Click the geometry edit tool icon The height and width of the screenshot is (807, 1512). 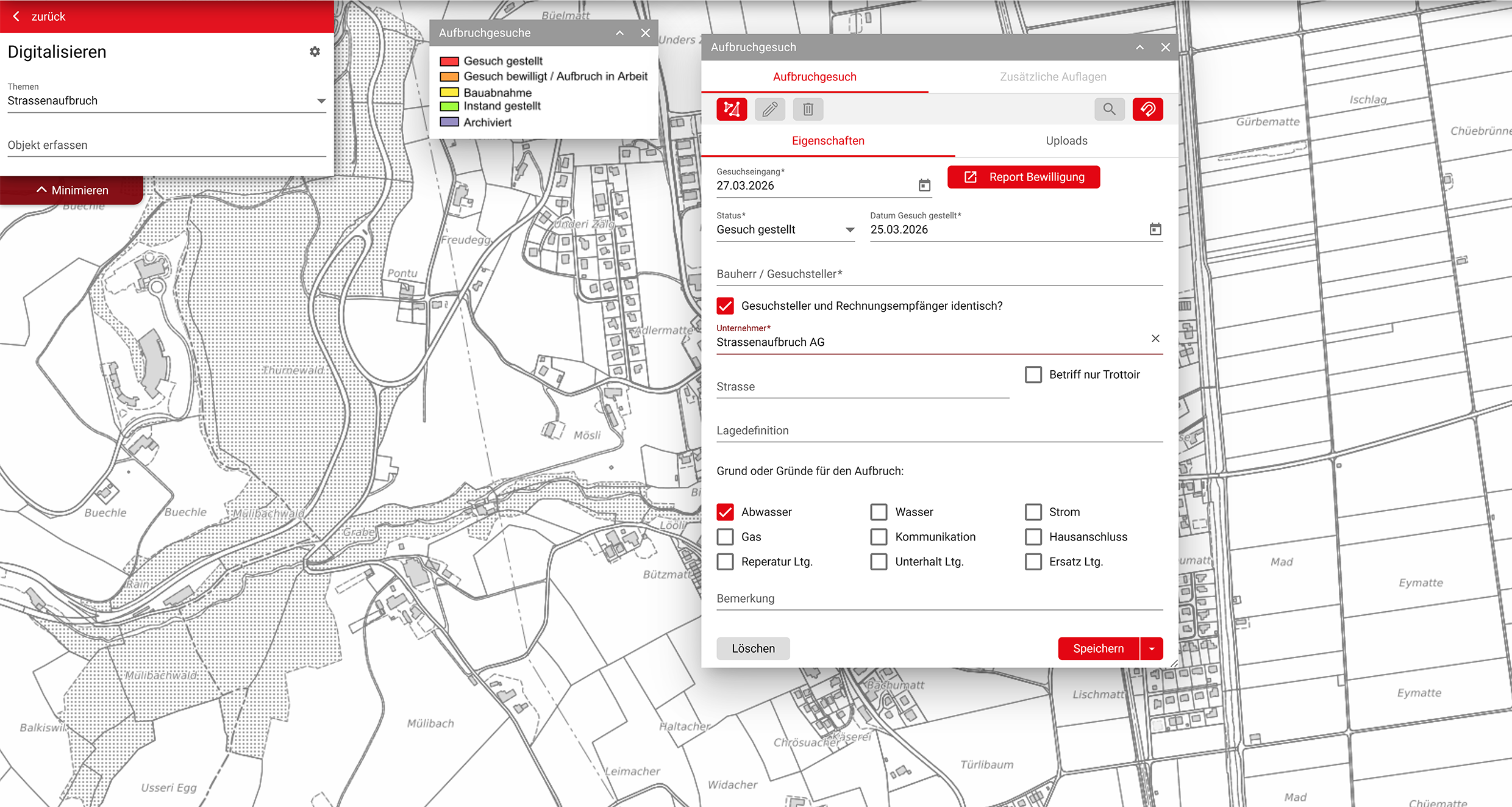tap(732, 109)
